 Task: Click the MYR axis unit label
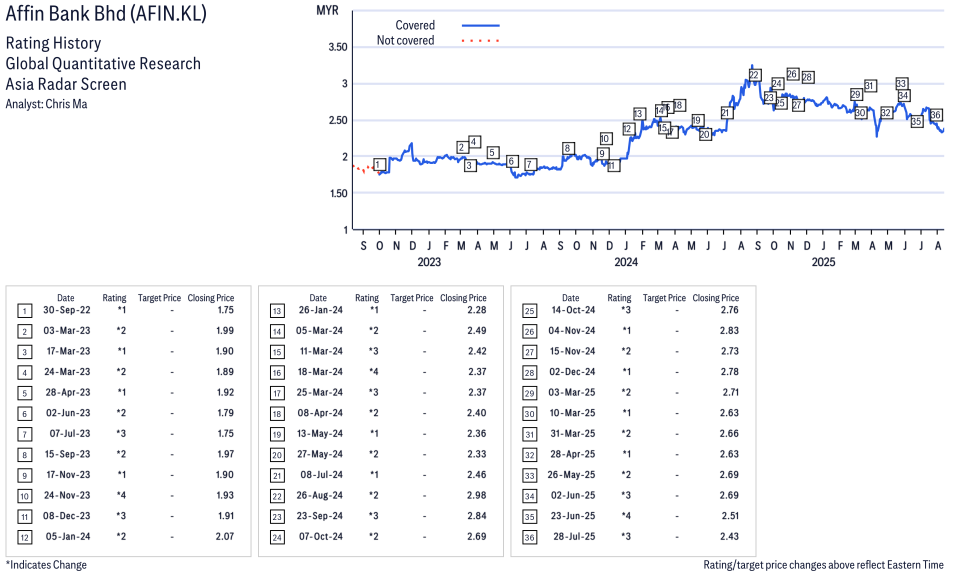point(327,11)
